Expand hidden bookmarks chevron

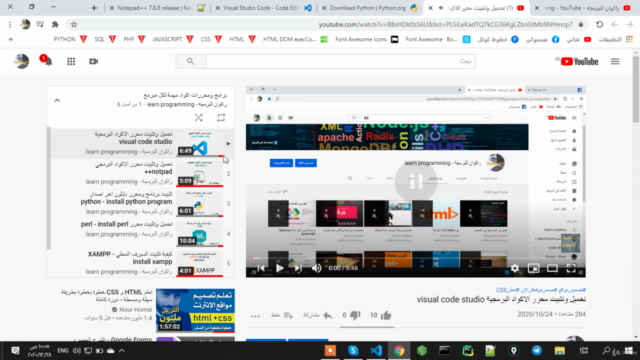pos(11,39)
